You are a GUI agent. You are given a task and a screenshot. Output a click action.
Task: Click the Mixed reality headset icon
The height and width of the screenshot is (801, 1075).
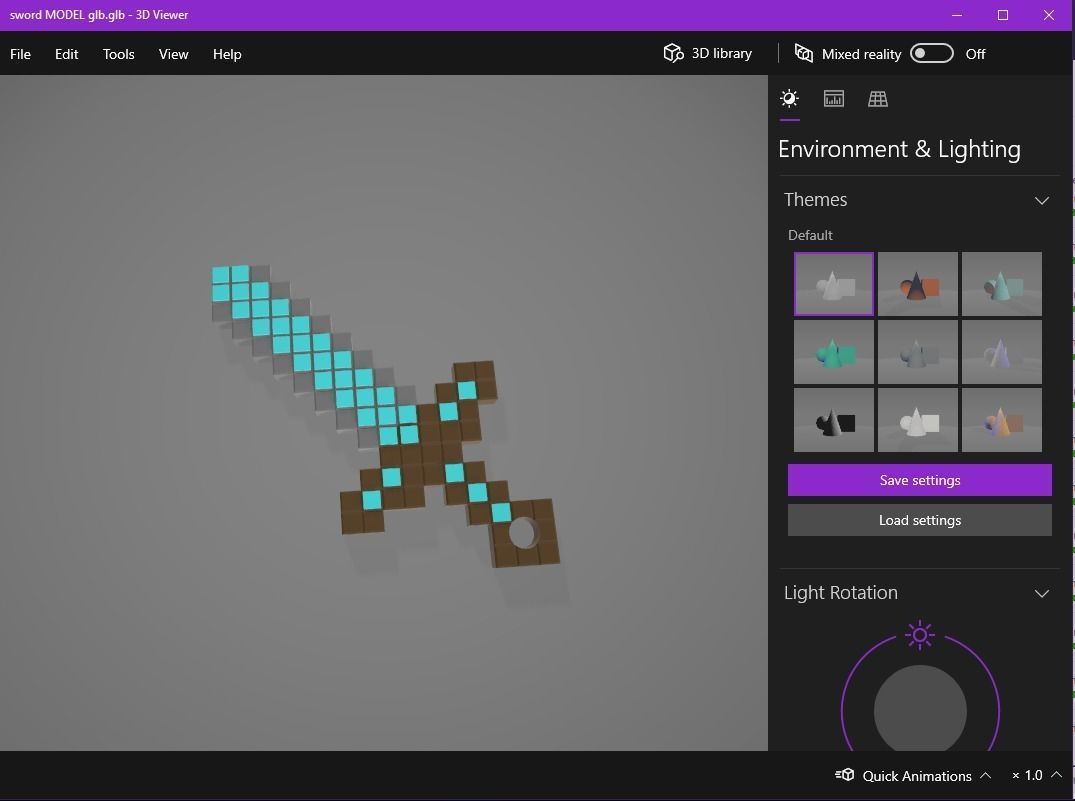804,53
